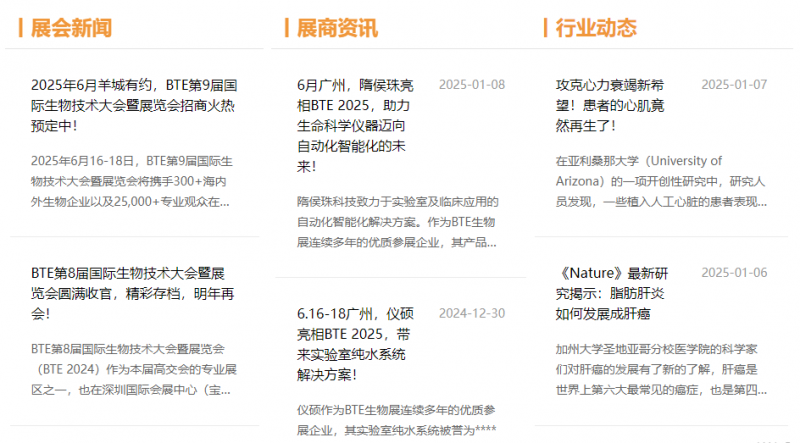The height and width of the screenshot is (443, 800).
Task: Open the 展商资讯 section heading
Action: [337, 28]
